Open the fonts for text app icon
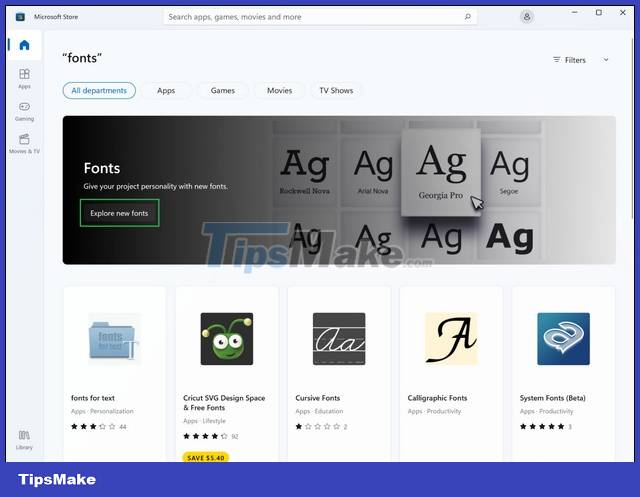This screenshot has width=640, height=497. tap(115, 339)
